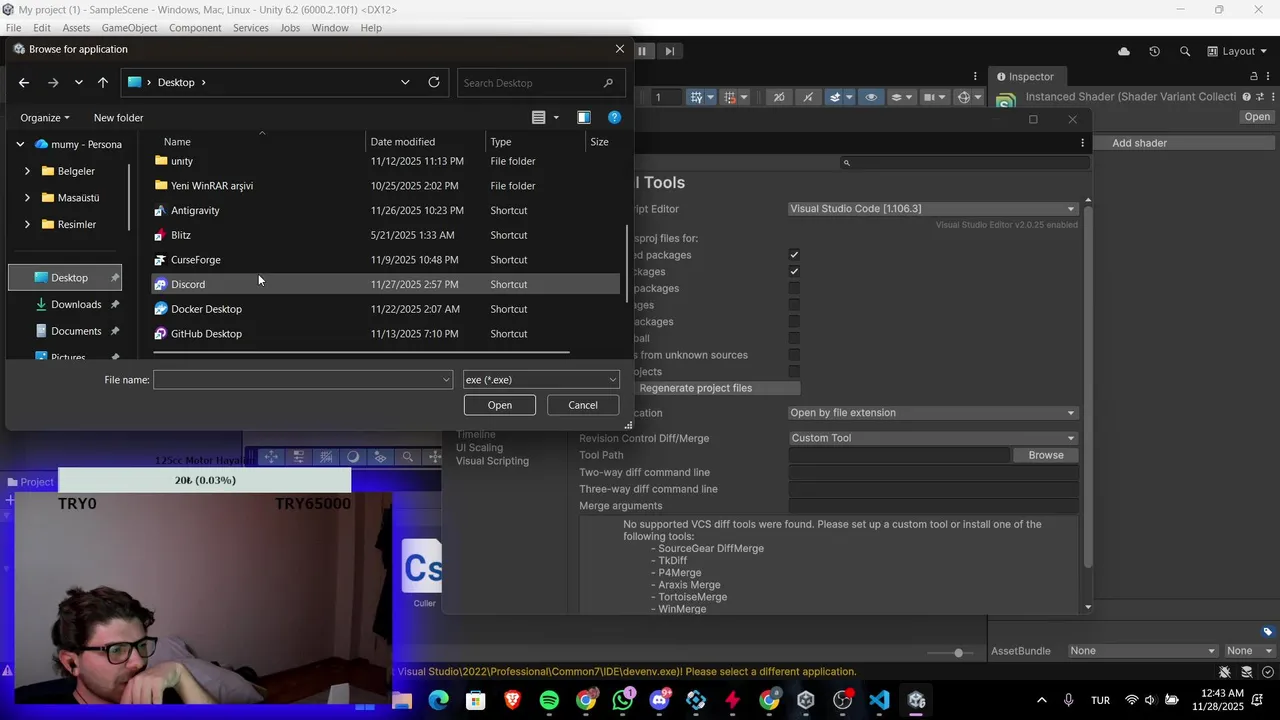Viewport: 1280px width, 720px height.
Task: Click the Unity step frame button
Action: pos(670,51)
